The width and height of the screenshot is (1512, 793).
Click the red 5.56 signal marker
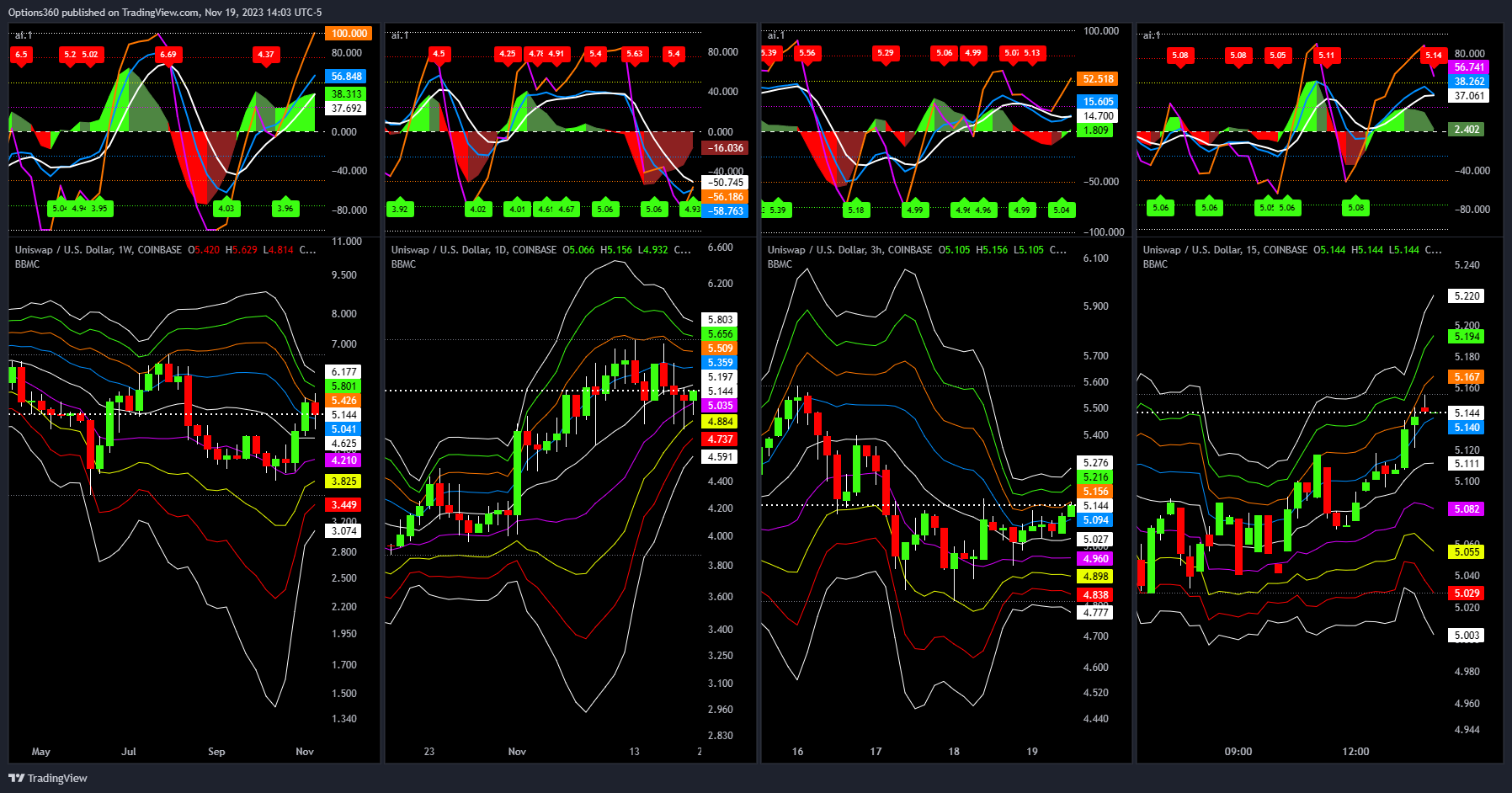(x=807, y=53)
